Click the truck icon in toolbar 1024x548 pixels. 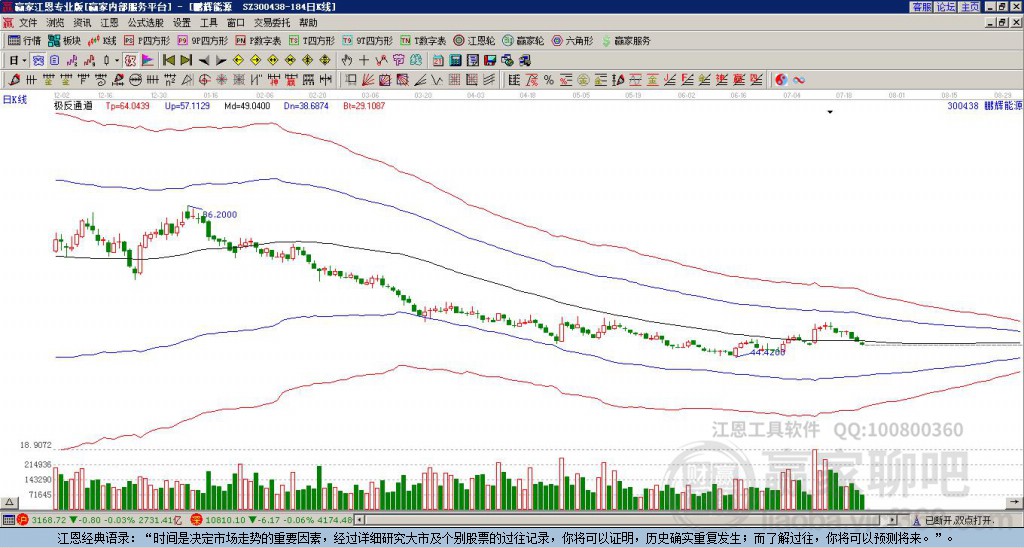[525, 61]
